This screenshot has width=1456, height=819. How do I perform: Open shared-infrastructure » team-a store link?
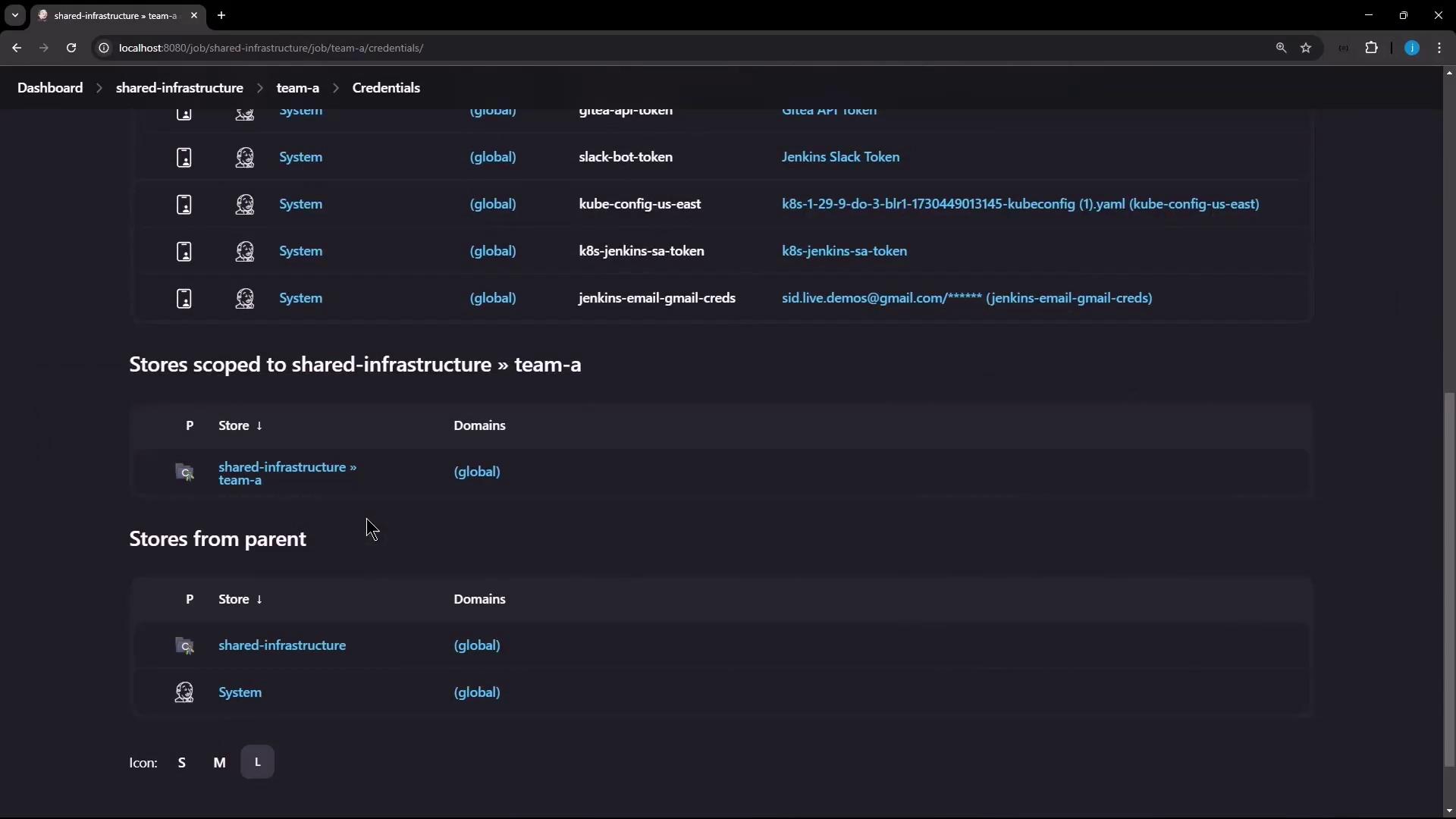click(x=287, y=473)
